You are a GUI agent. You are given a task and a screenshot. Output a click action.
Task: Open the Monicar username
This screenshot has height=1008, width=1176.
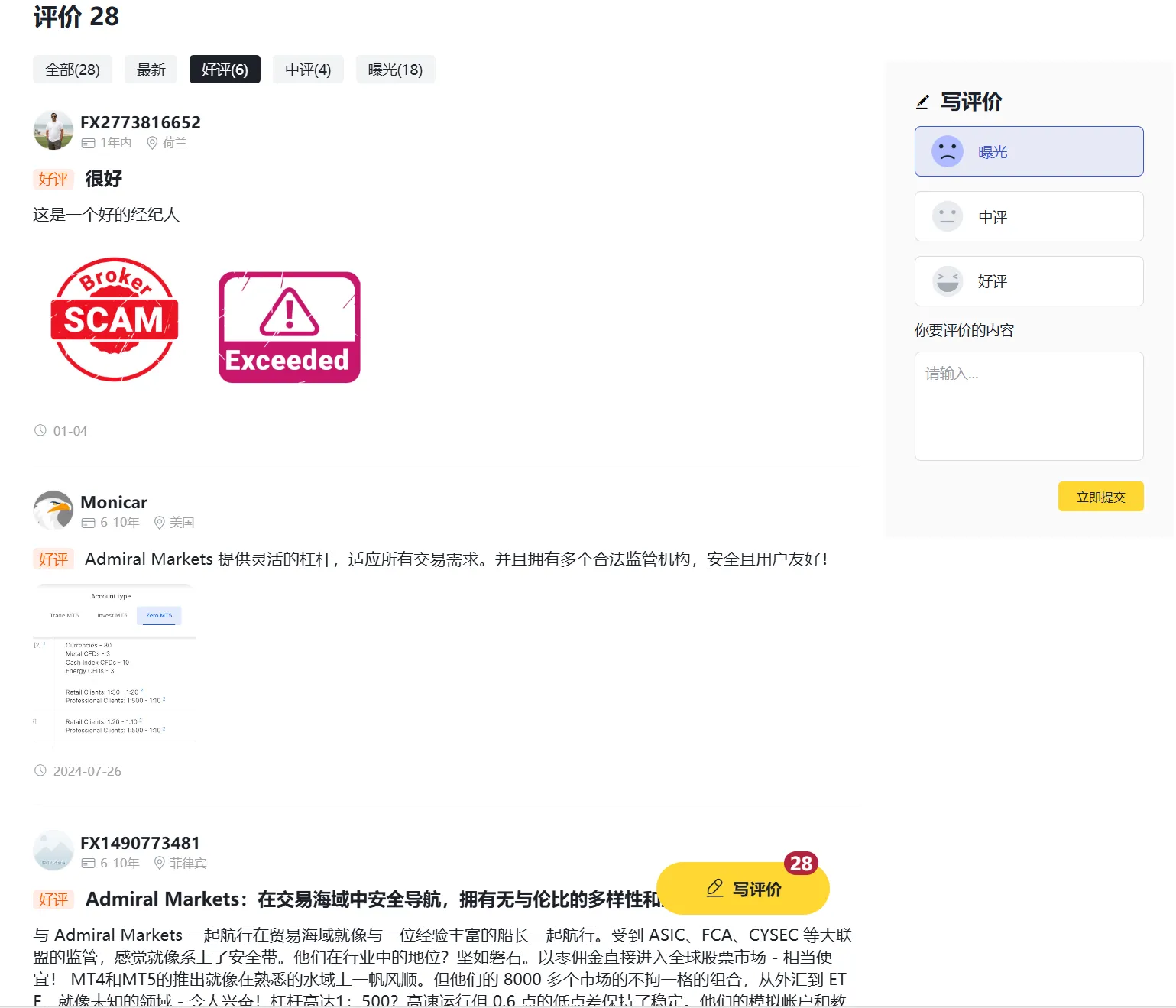(x=114, y=502)
